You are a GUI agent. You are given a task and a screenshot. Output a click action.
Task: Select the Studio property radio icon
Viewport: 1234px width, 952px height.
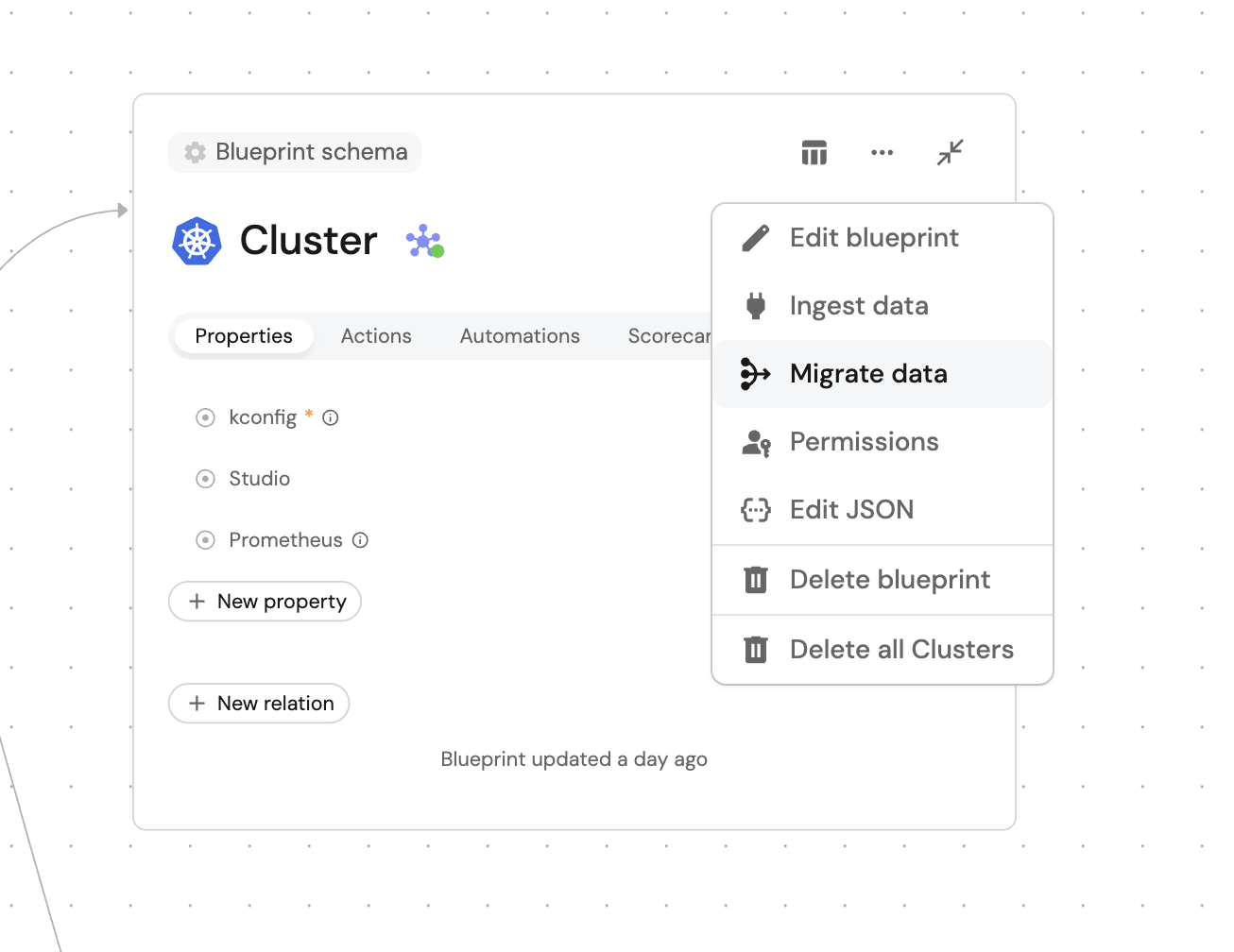(205, 479)
